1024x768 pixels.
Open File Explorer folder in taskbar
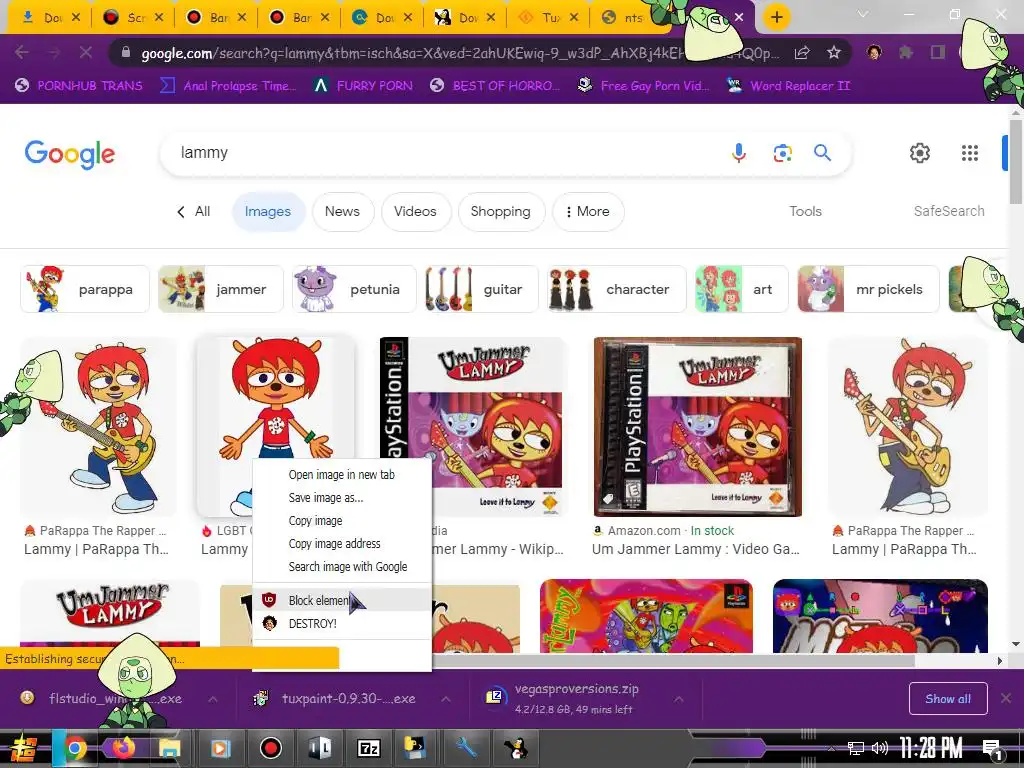click(169, 748)
